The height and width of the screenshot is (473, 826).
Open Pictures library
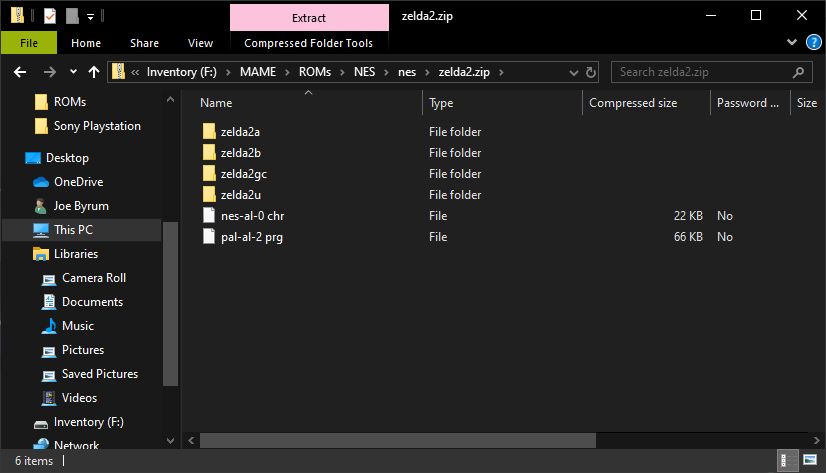click(x=83, y=350)
